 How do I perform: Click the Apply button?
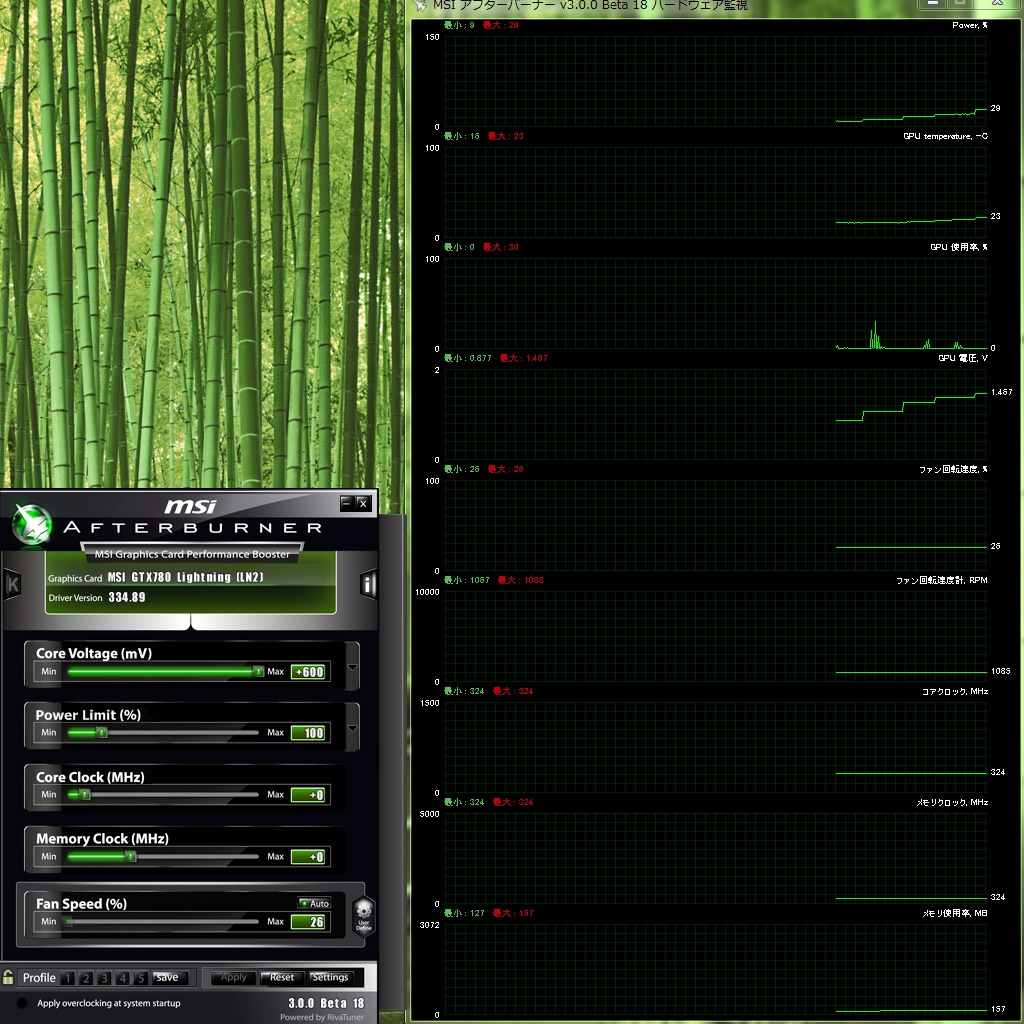coord(233,978)
